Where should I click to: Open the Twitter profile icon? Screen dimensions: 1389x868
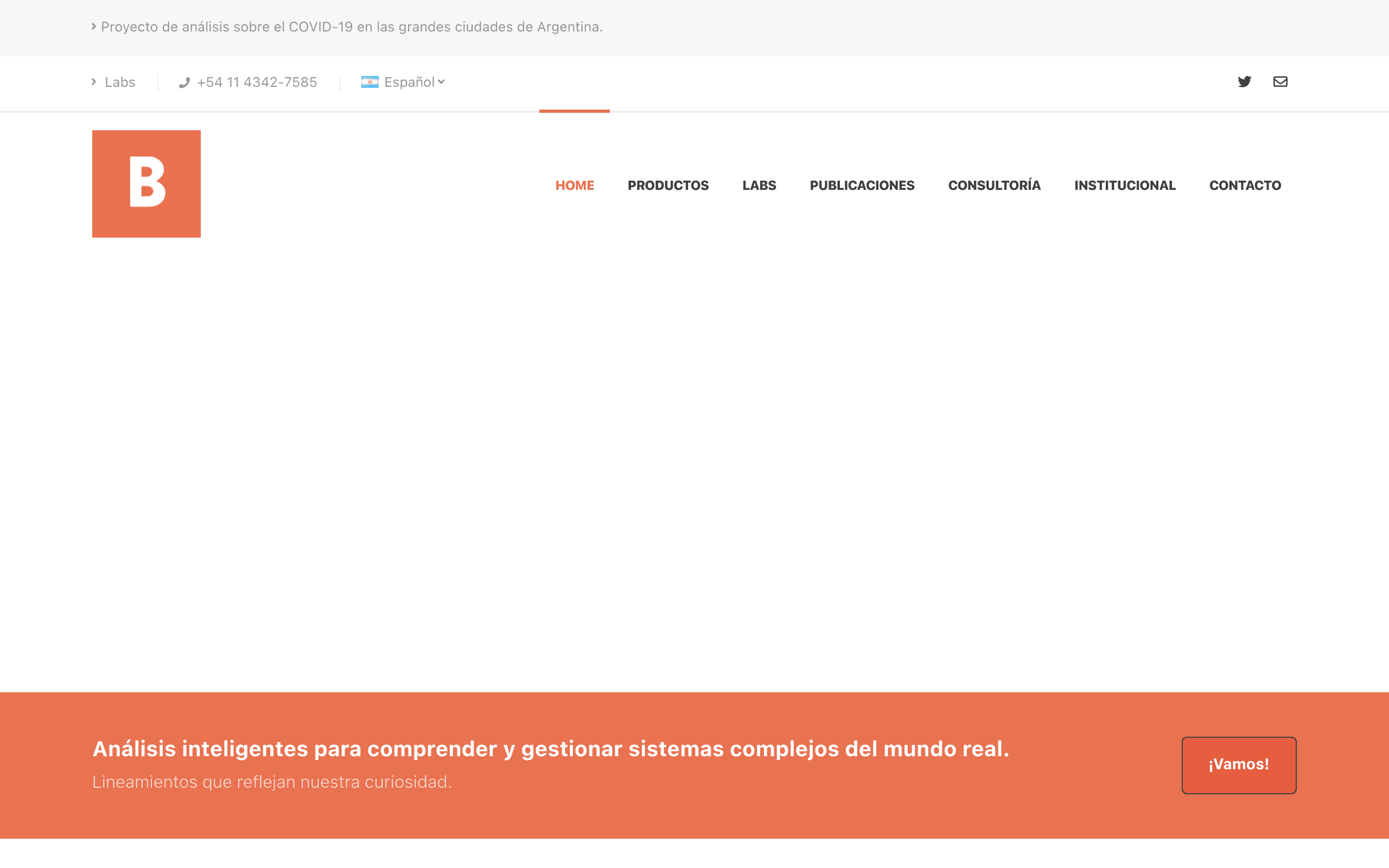(1244, 81)
